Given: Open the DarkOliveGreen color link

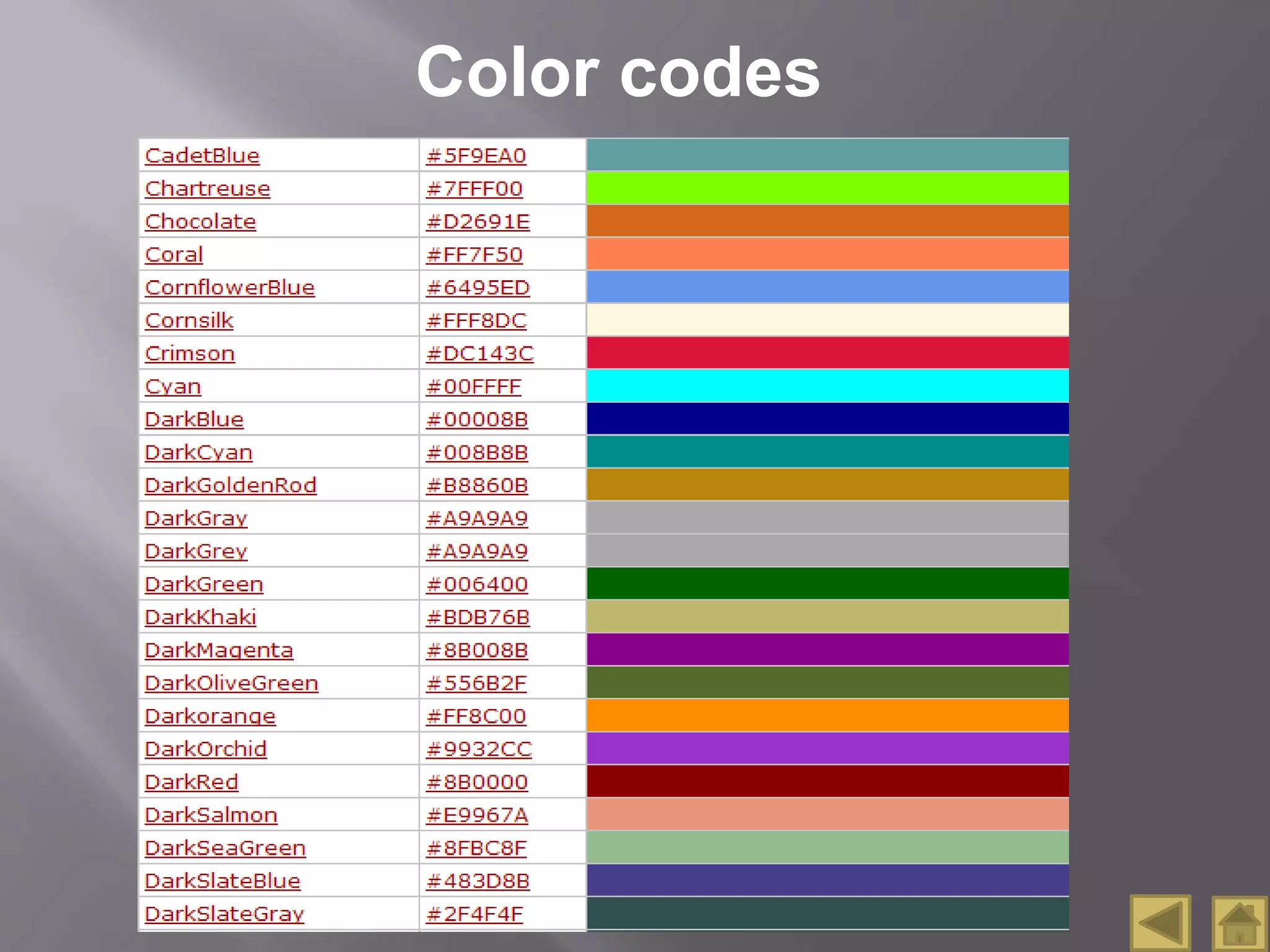Looking at the screenshot, I should point(231,683).
